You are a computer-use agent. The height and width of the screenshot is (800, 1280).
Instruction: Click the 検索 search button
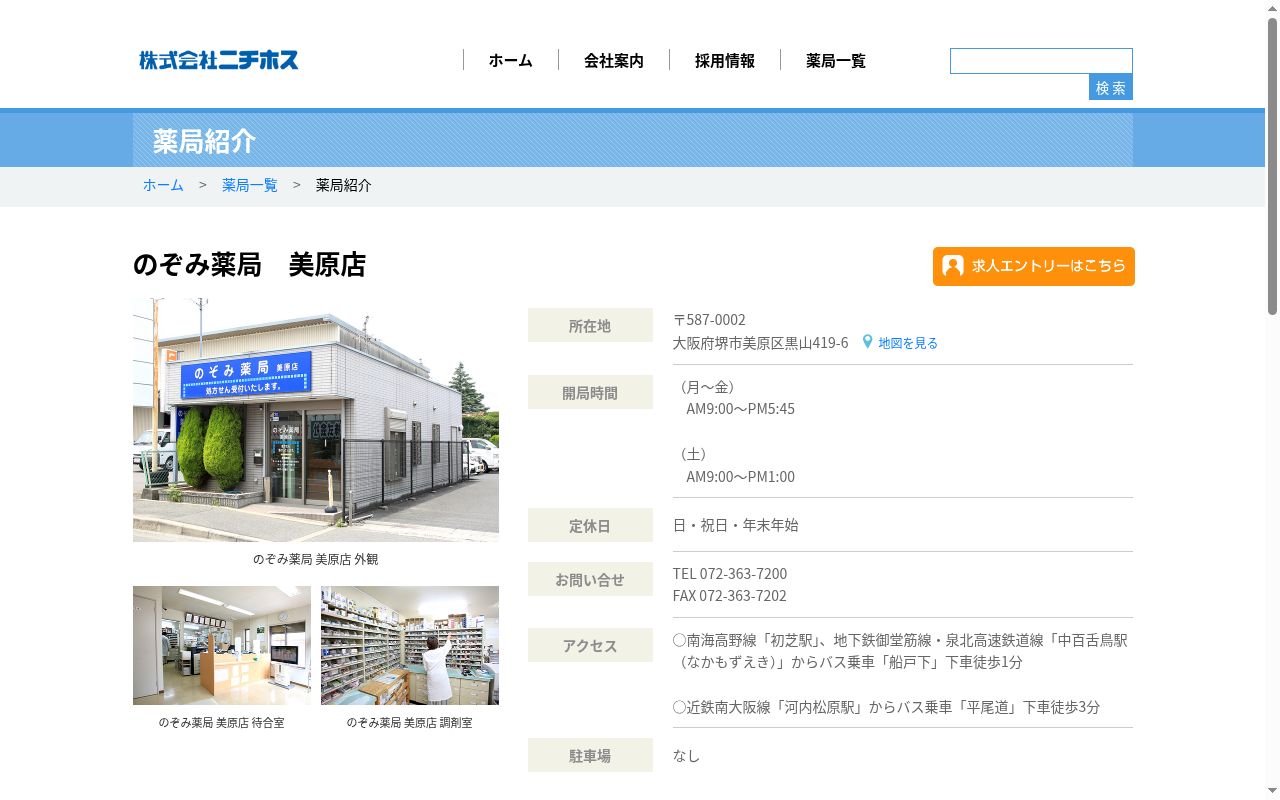pyautogui.click(x=1111, y=87)
